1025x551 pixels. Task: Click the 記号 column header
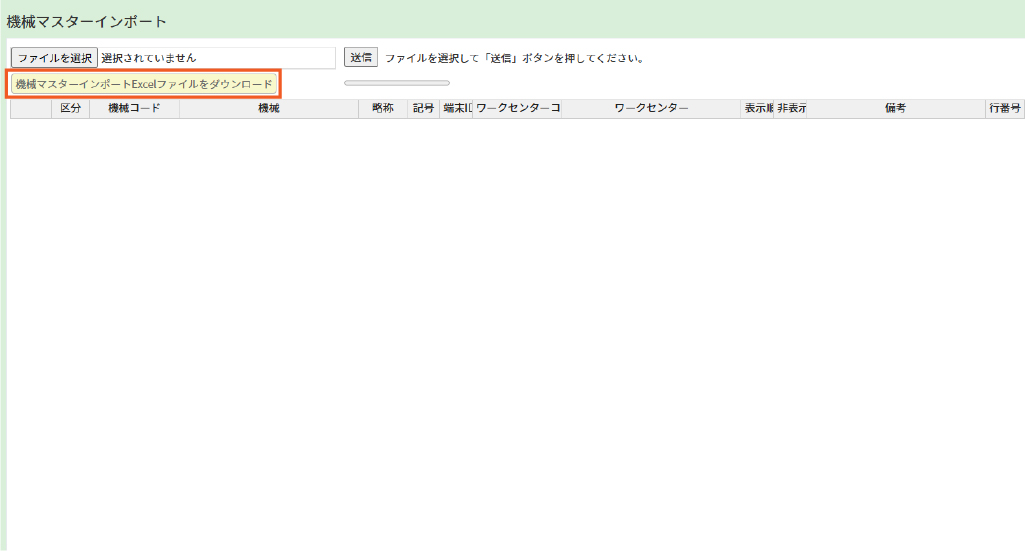tap(423, 108)
